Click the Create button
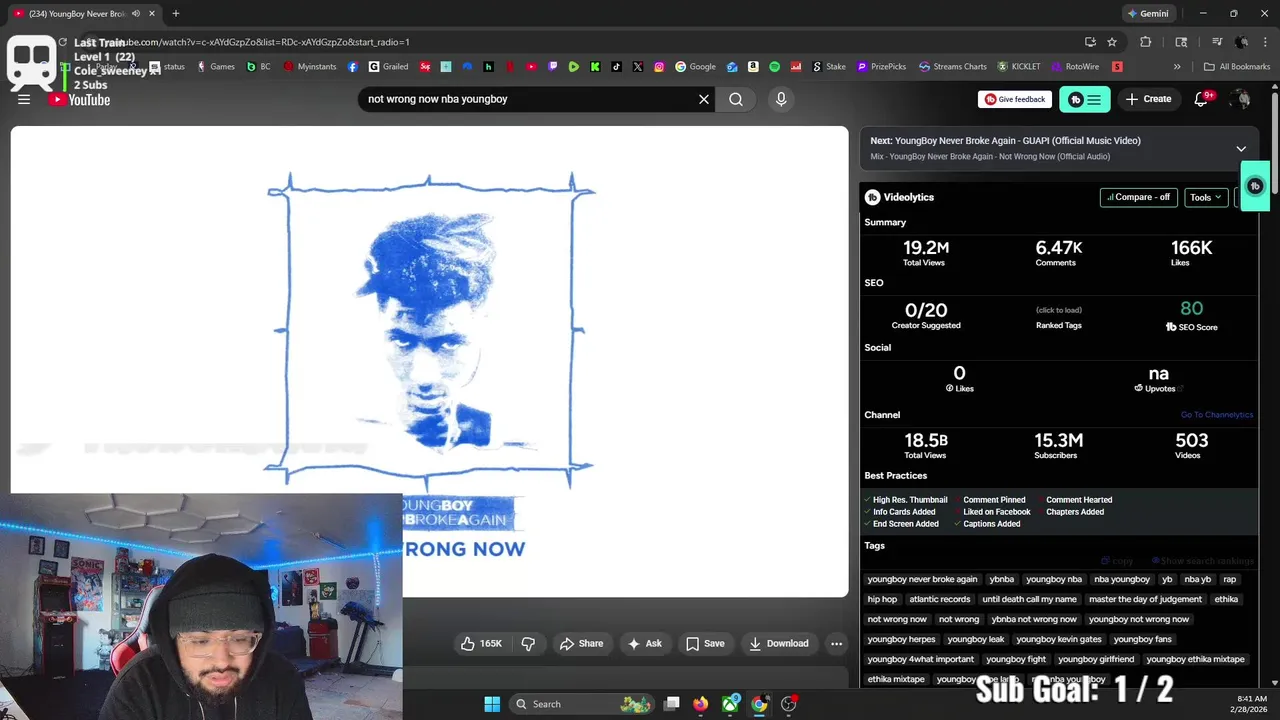The image size is (1280, 720). coord(1148,99)
